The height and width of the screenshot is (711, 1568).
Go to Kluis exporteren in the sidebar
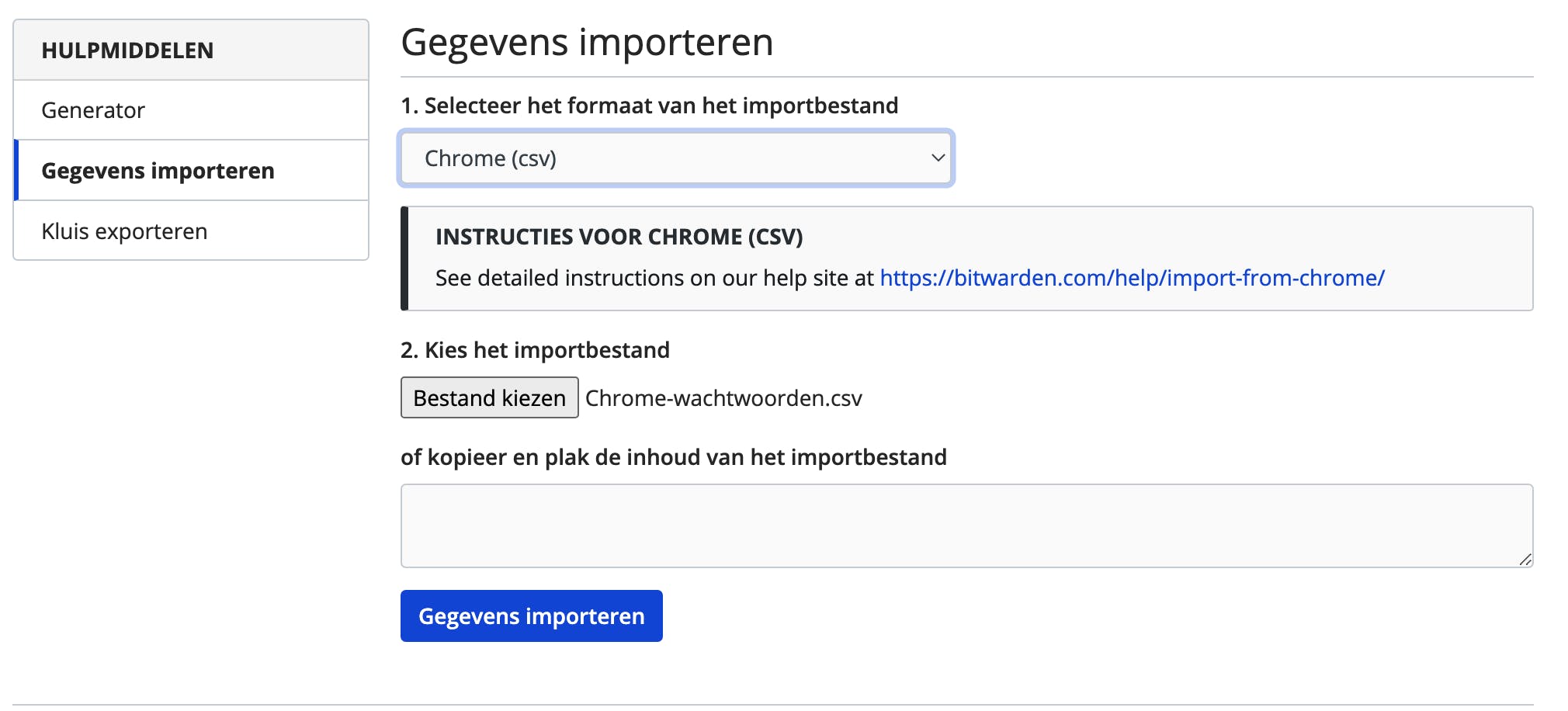tap(124, 231)
